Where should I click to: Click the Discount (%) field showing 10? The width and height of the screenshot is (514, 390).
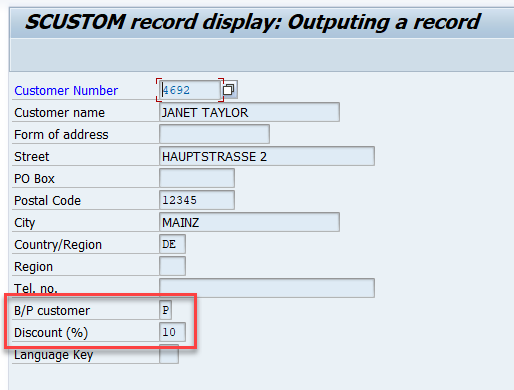[172, 332]
